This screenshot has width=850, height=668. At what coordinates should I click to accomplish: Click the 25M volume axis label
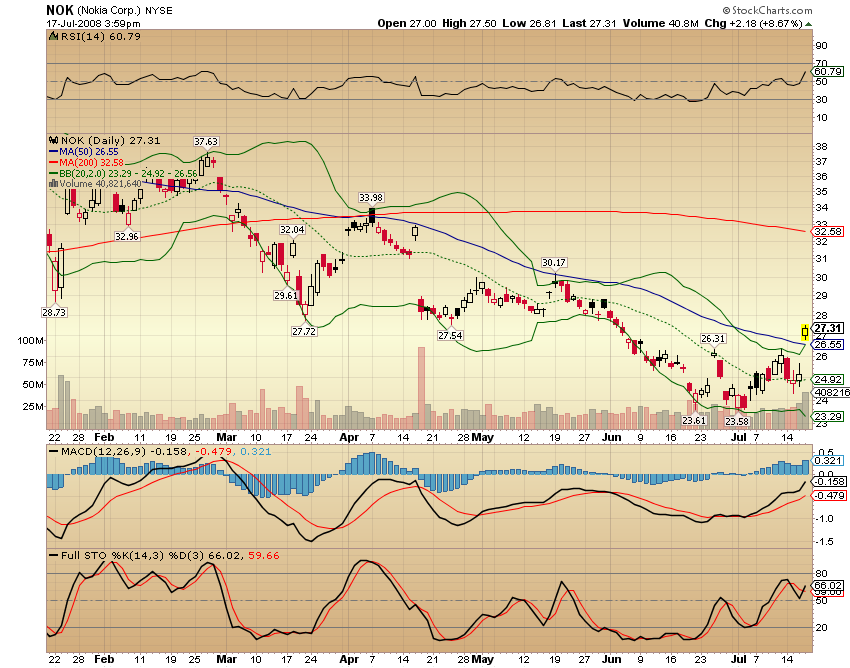pyautogui.click(x=34, y=407)
